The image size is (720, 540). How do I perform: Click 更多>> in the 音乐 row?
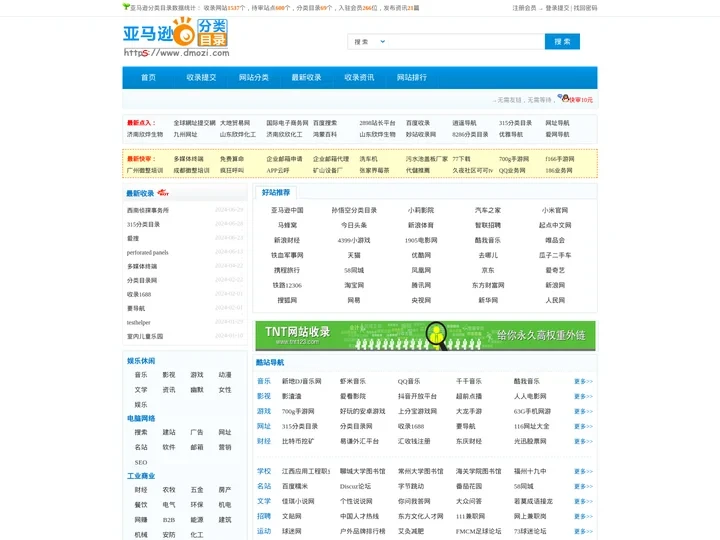coord(583,382)
